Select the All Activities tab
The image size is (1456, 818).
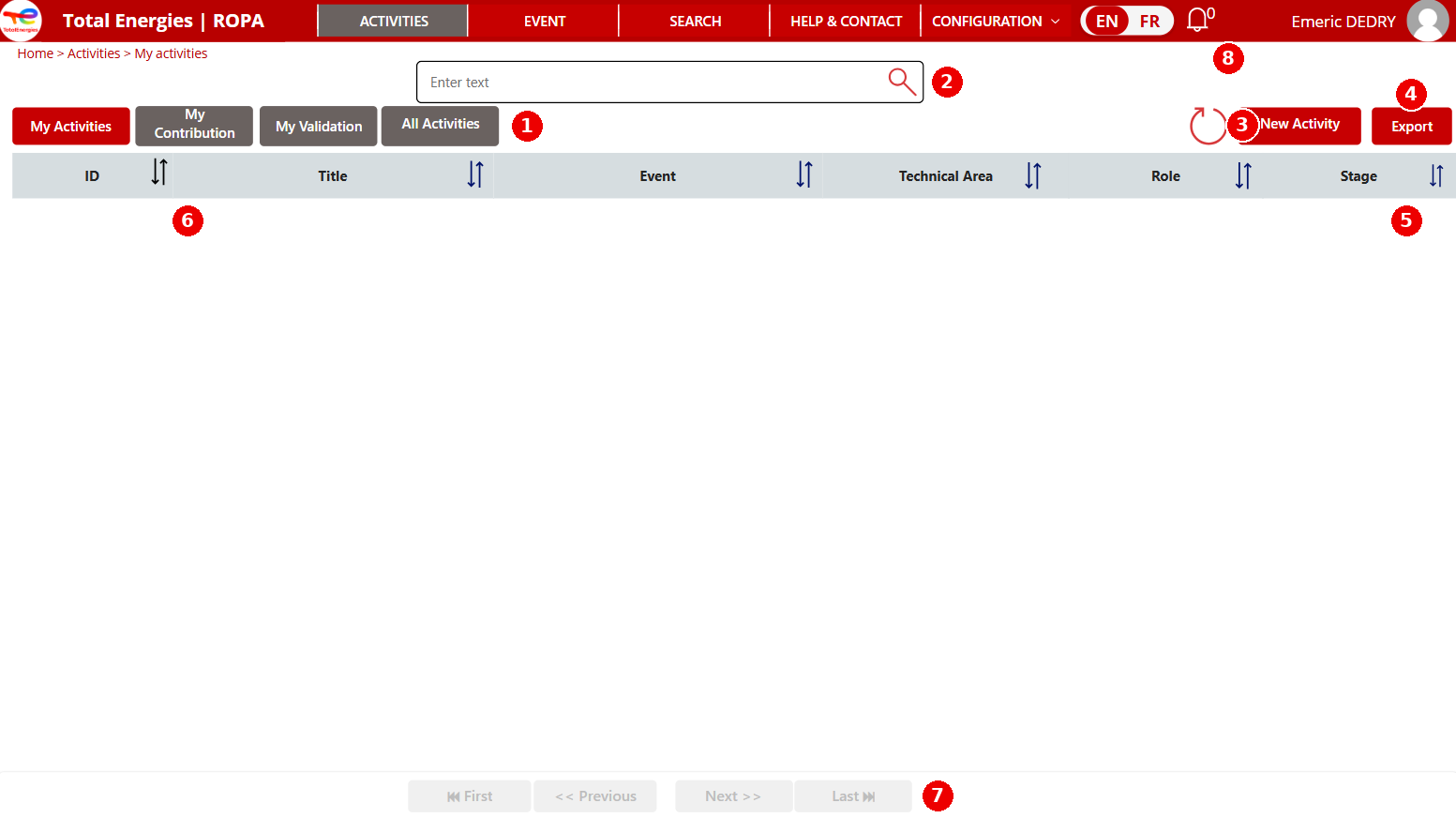441,126
